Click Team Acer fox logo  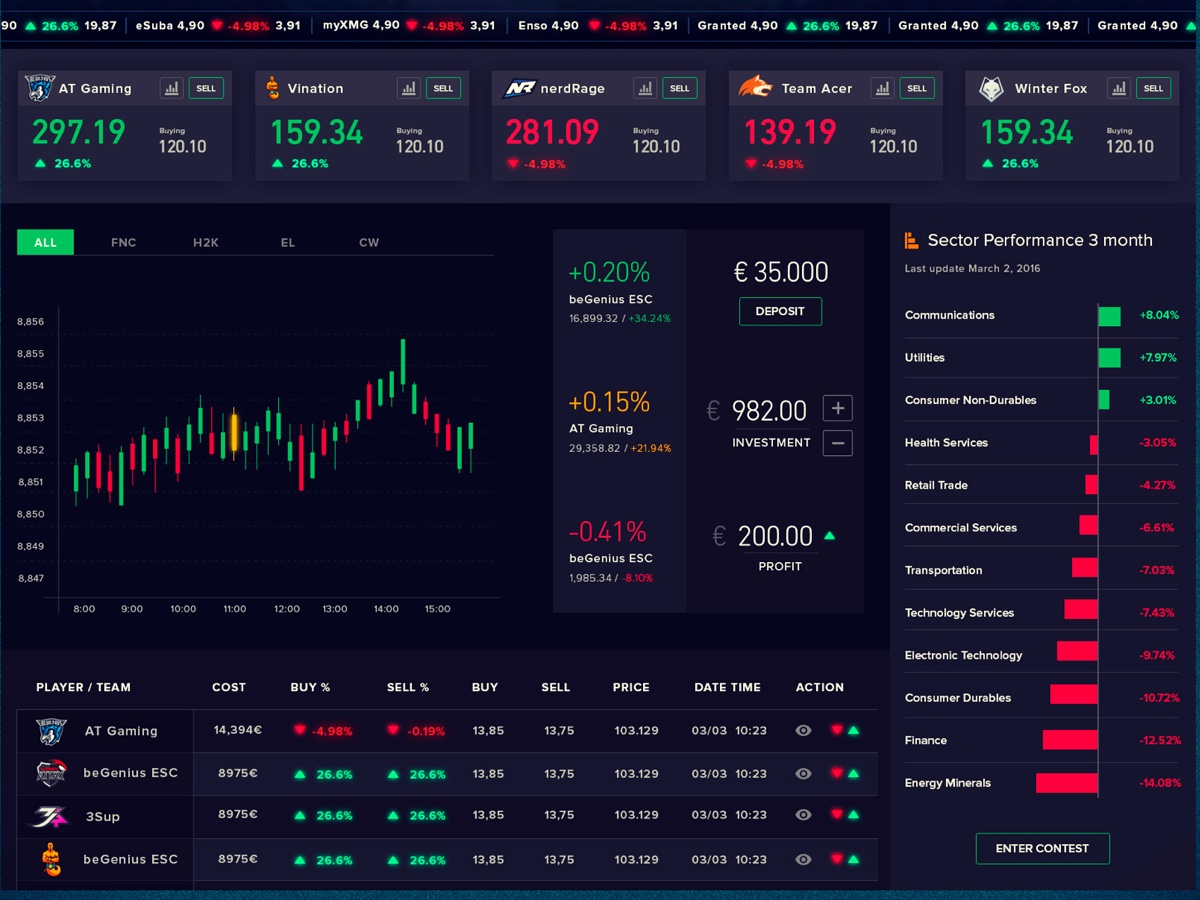(x=755, y=88)
